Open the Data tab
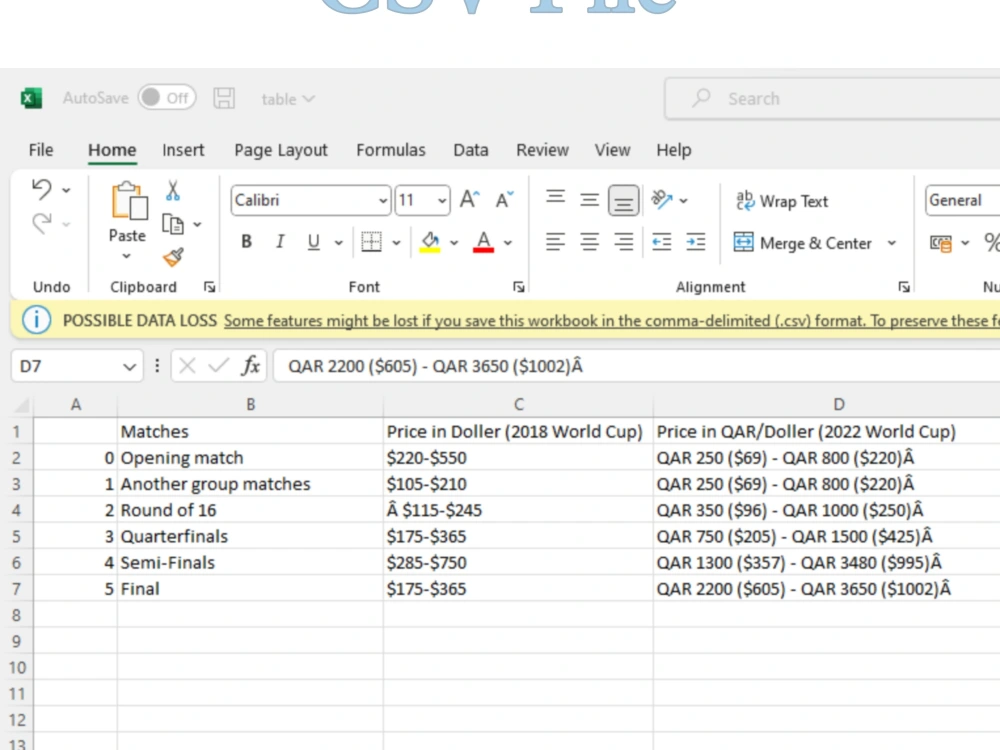The width and height of the screenshot is (1000, 750). tap(471, 150)
